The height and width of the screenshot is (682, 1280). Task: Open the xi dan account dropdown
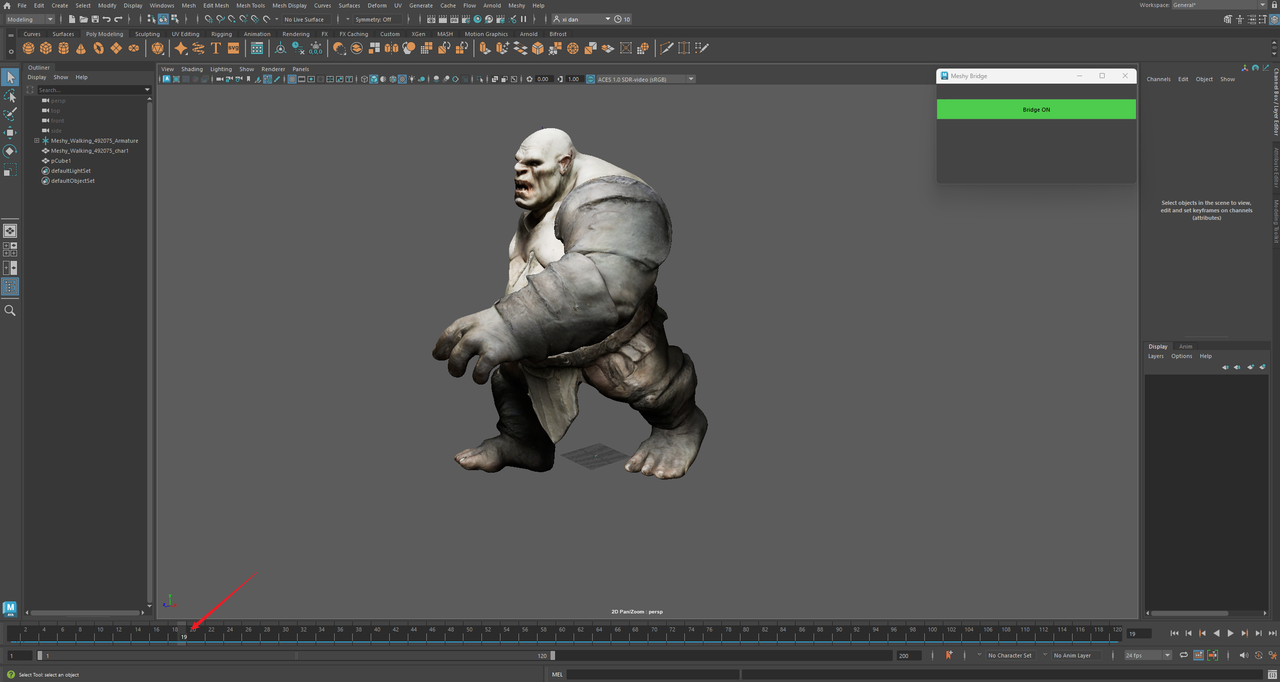pos(581,19)
